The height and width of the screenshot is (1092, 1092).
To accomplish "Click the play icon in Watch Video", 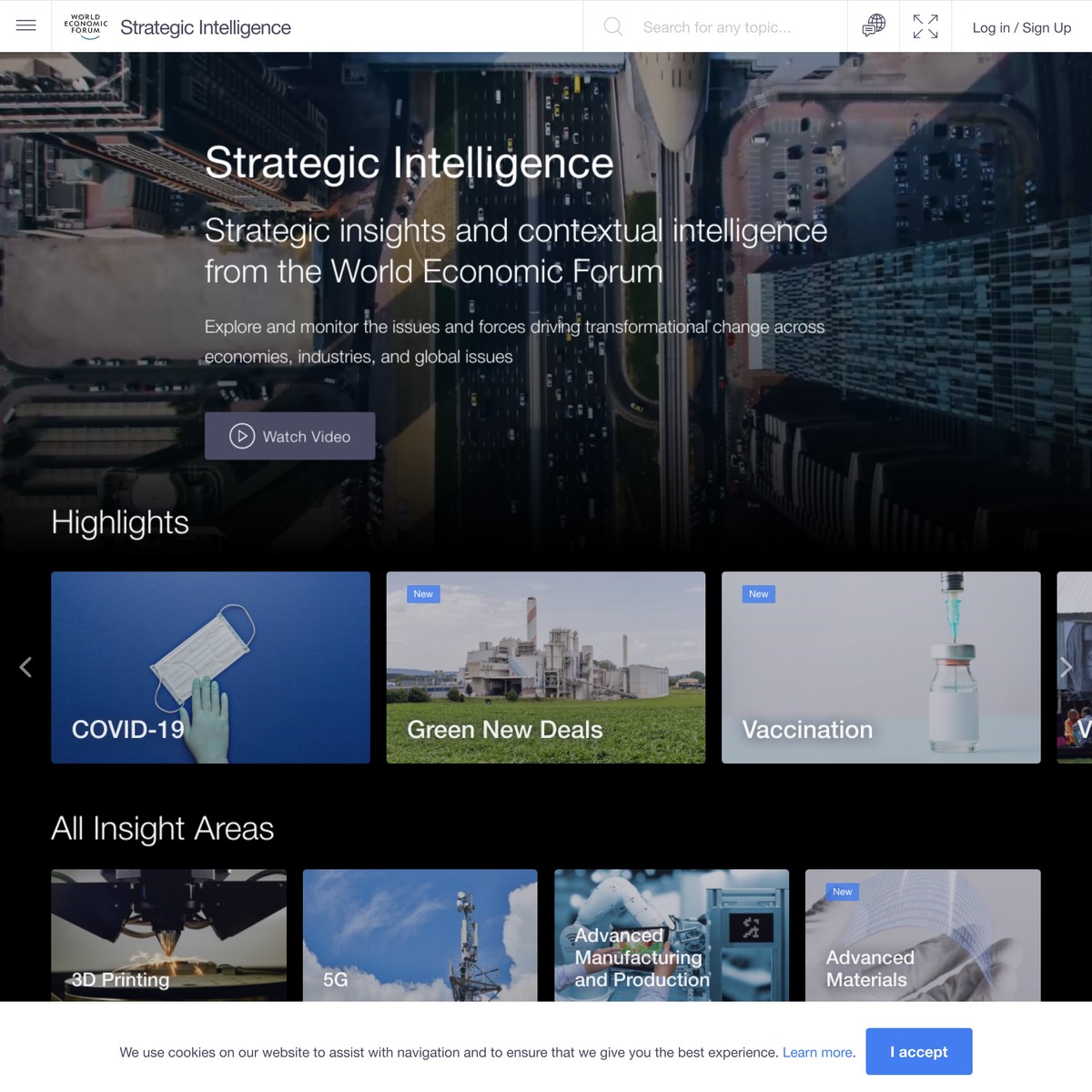I will [242, 437].
